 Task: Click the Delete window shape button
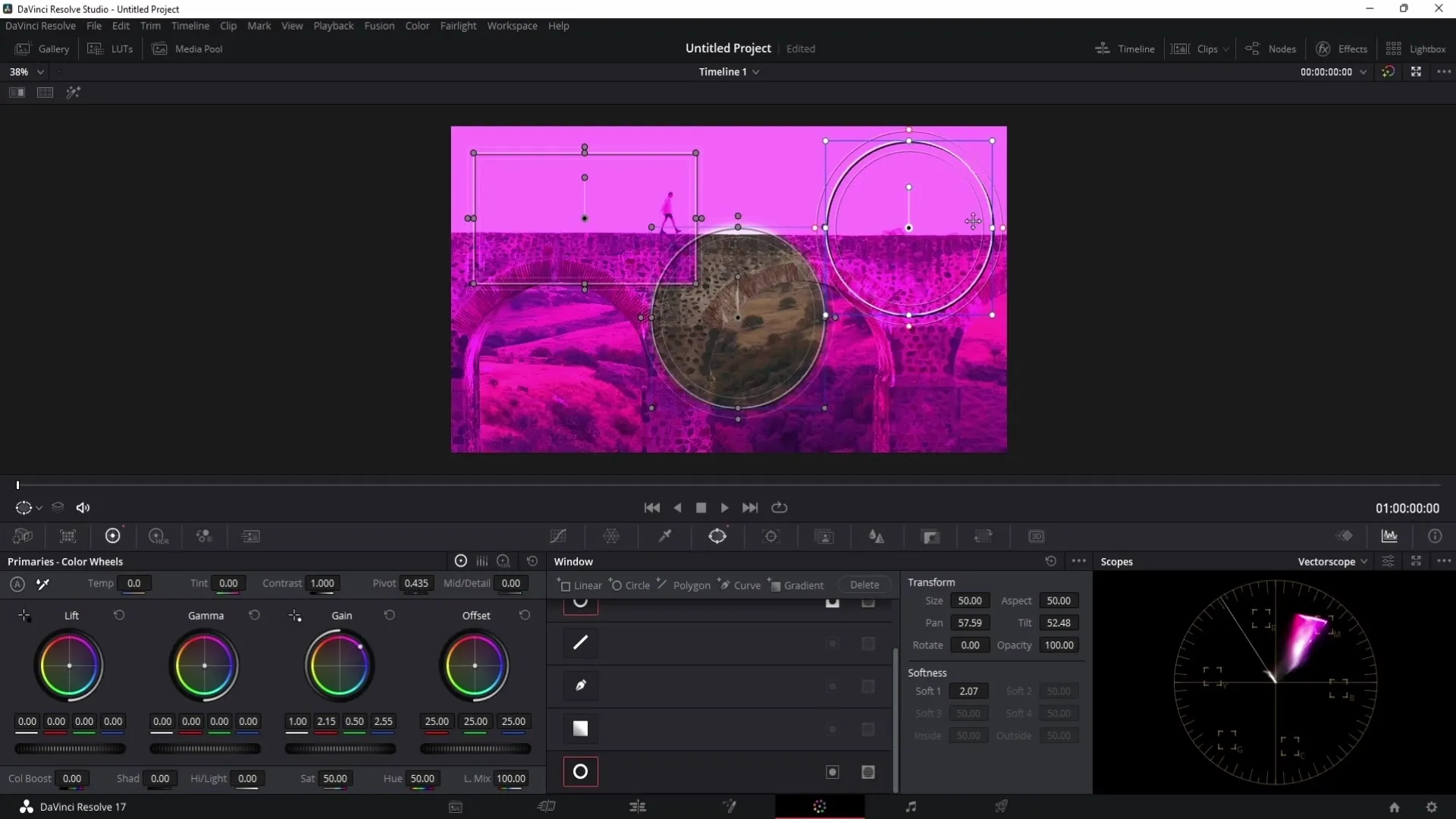pyautogui.click(x=865, y=585)
